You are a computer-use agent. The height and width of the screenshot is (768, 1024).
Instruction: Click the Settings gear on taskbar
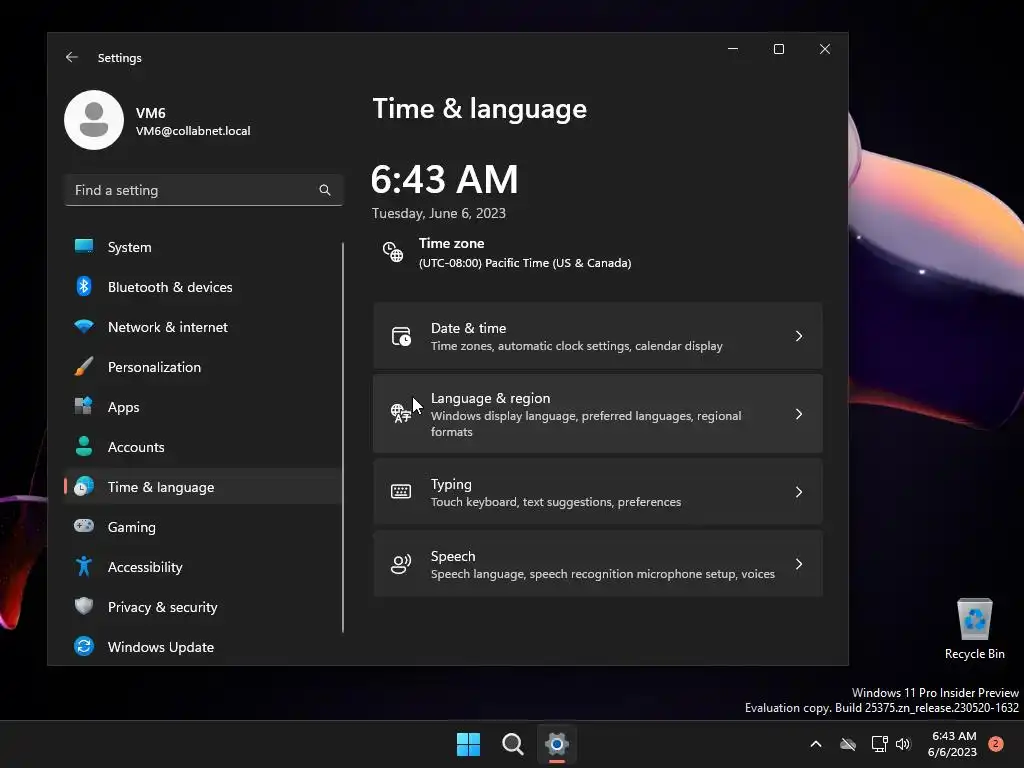tap(556, 744)
